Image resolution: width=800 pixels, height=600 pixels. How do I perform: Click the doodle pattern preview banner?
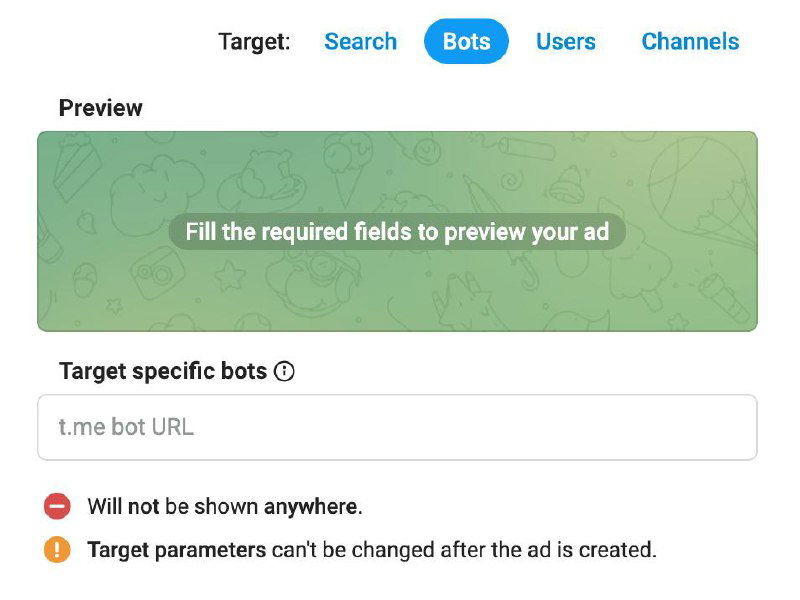point(400,290)
